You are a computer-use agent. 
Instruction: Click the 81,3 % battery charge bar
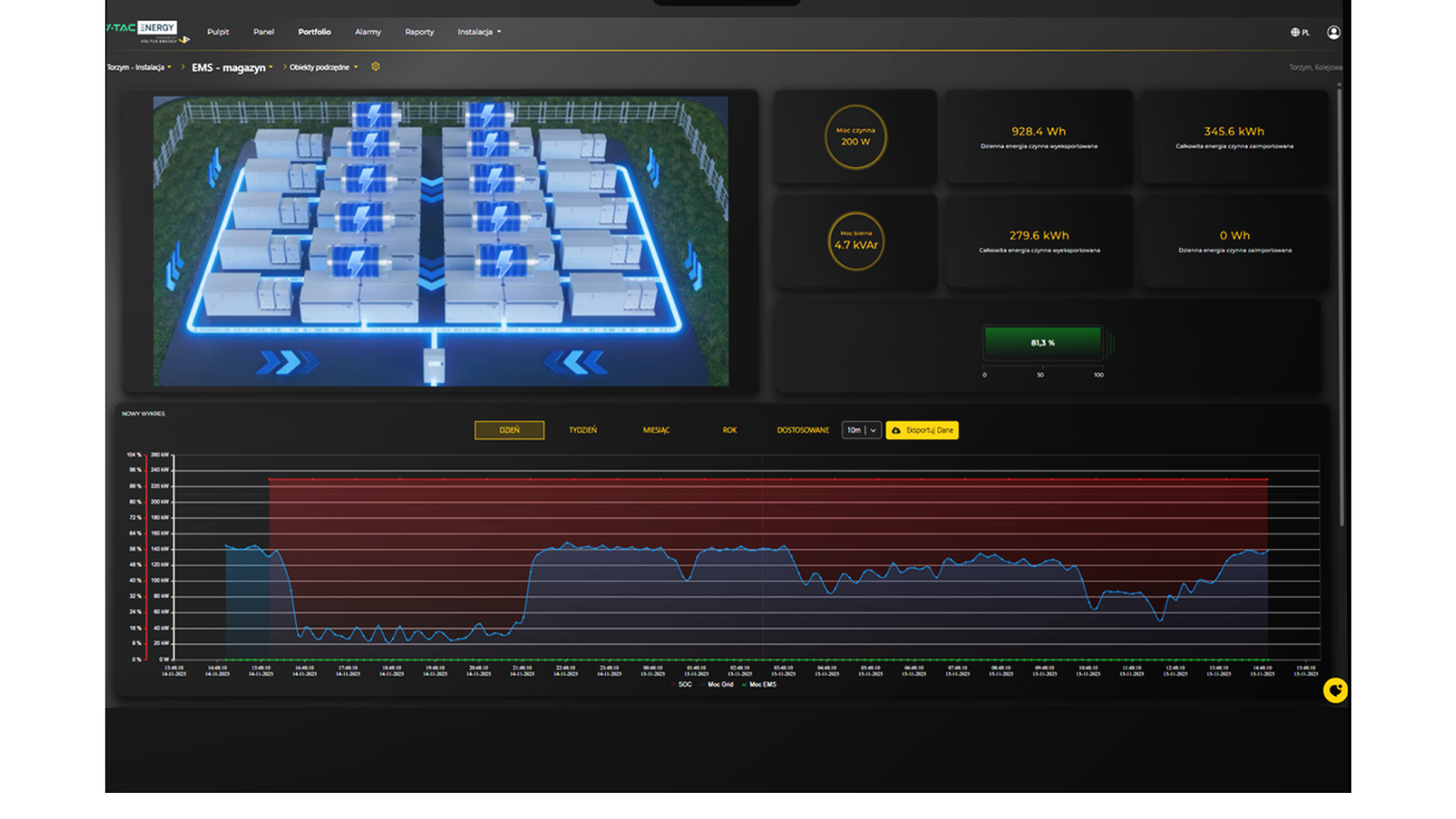tap(1042, 343)
